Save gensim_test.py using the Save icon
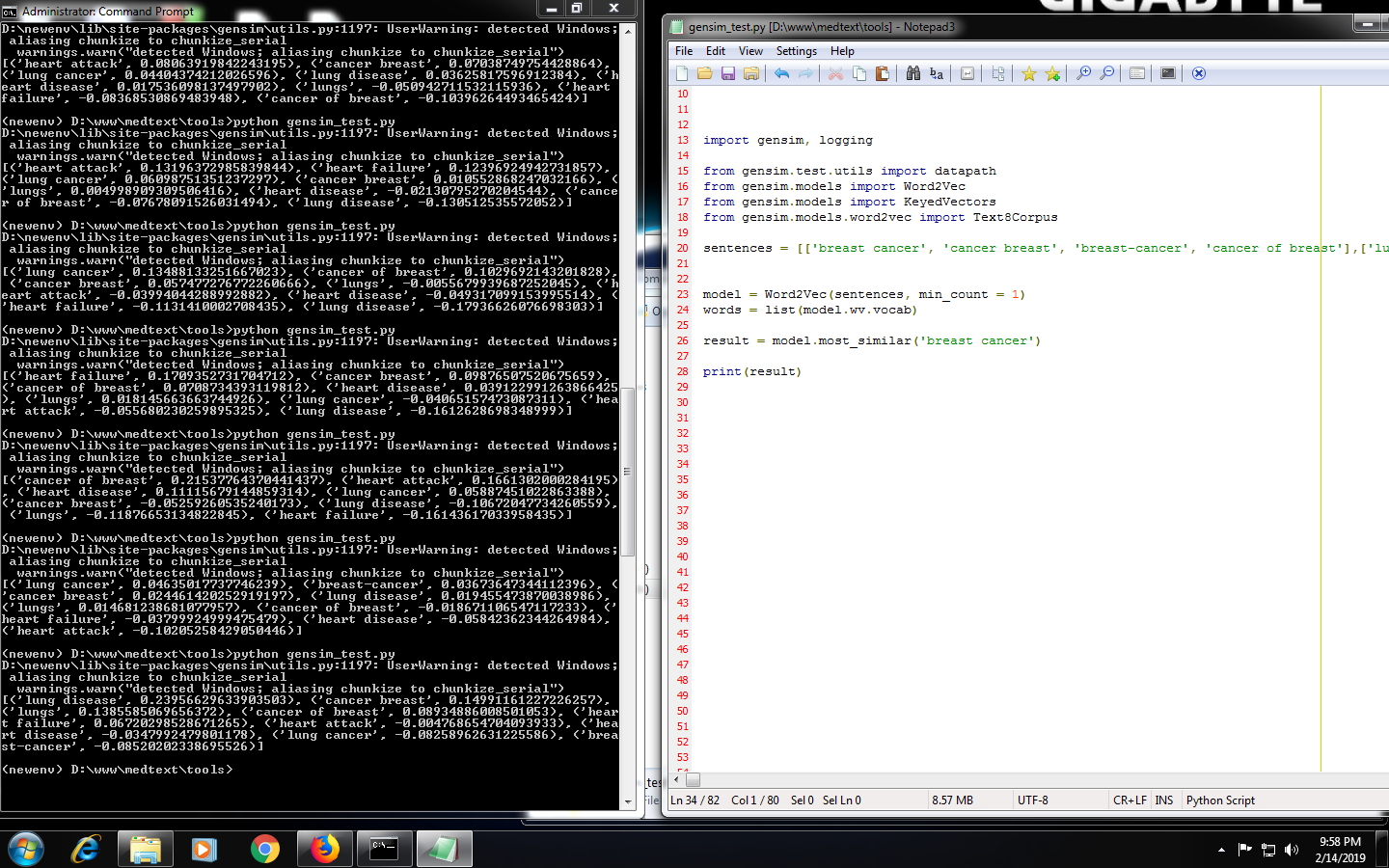Image resolution: width=1389 pixels, height=868 pixels. click(727, 73)
